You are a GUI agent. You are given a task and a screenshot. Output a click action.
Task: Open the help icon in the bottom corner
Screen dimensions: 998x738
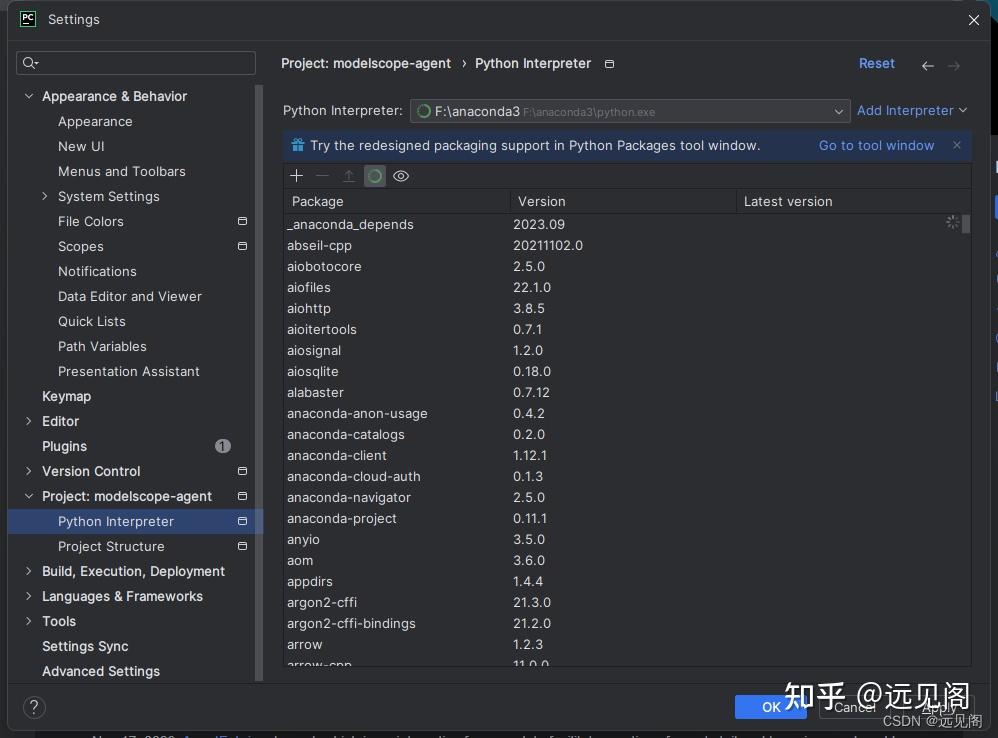point(34,707)
